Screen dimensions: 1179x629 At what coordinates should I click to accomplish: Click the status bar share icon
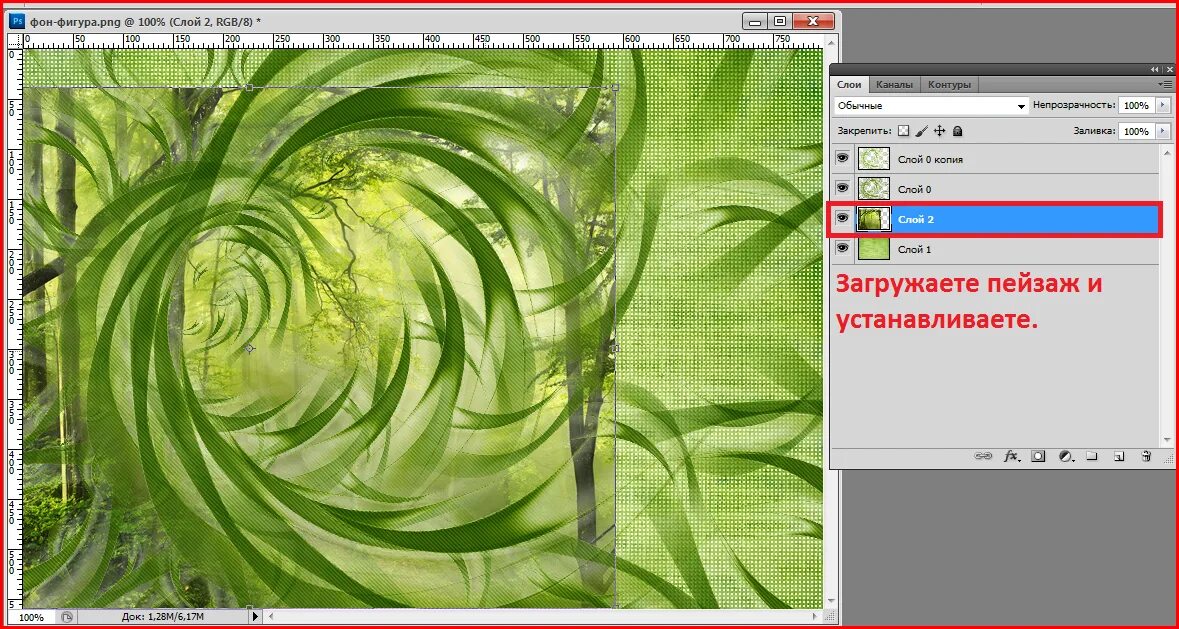click(67, 617)
